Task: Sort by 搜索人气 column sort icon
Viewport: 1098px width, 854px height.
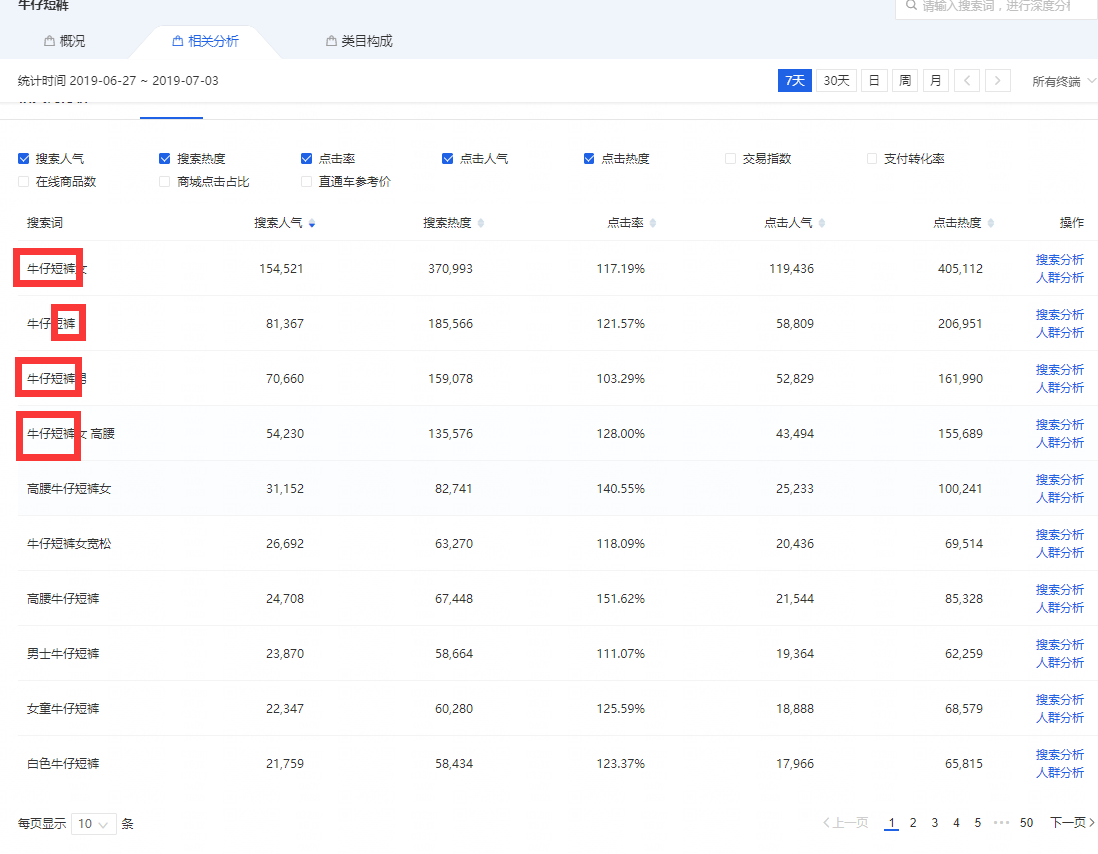Action: [312, 224]
